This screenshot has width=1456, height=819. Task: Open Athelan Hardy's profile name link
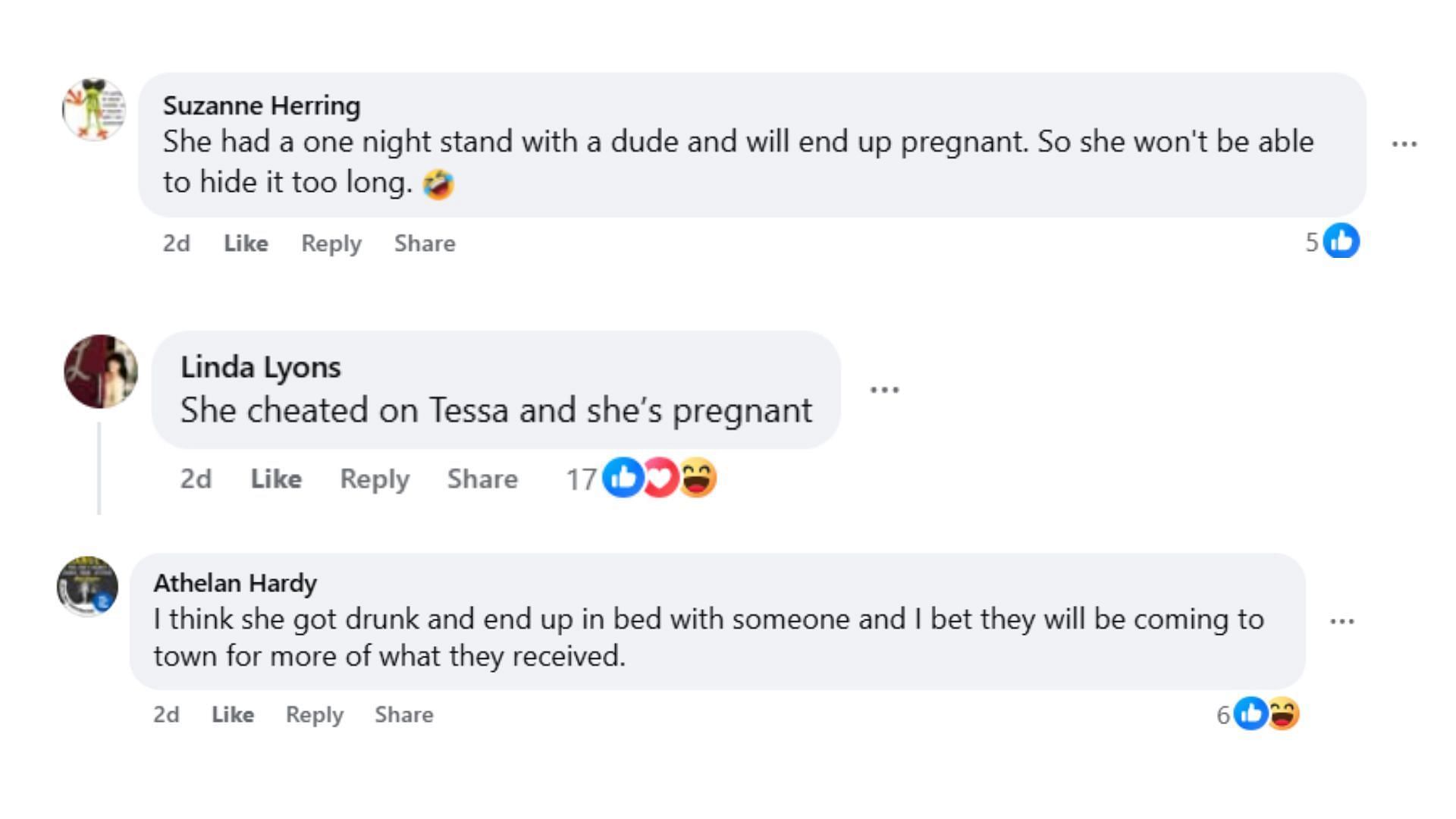pyautogui.click(x=235, y=583)
